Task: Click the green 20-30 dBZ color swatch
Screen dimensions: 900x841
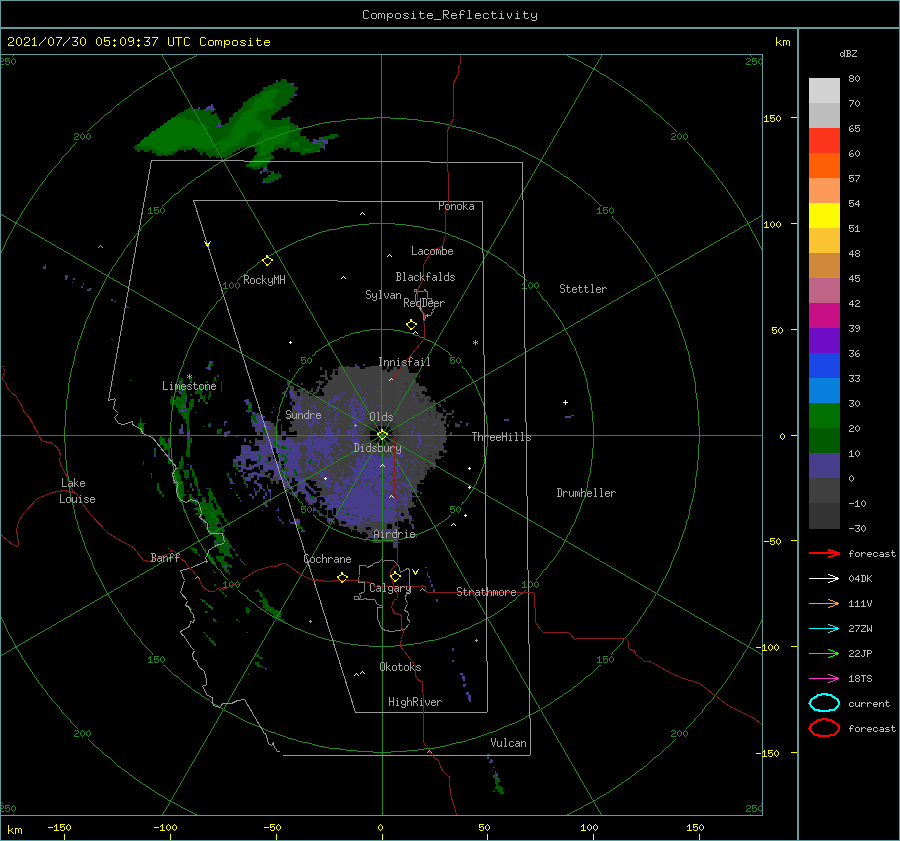Action: [824, 416]
